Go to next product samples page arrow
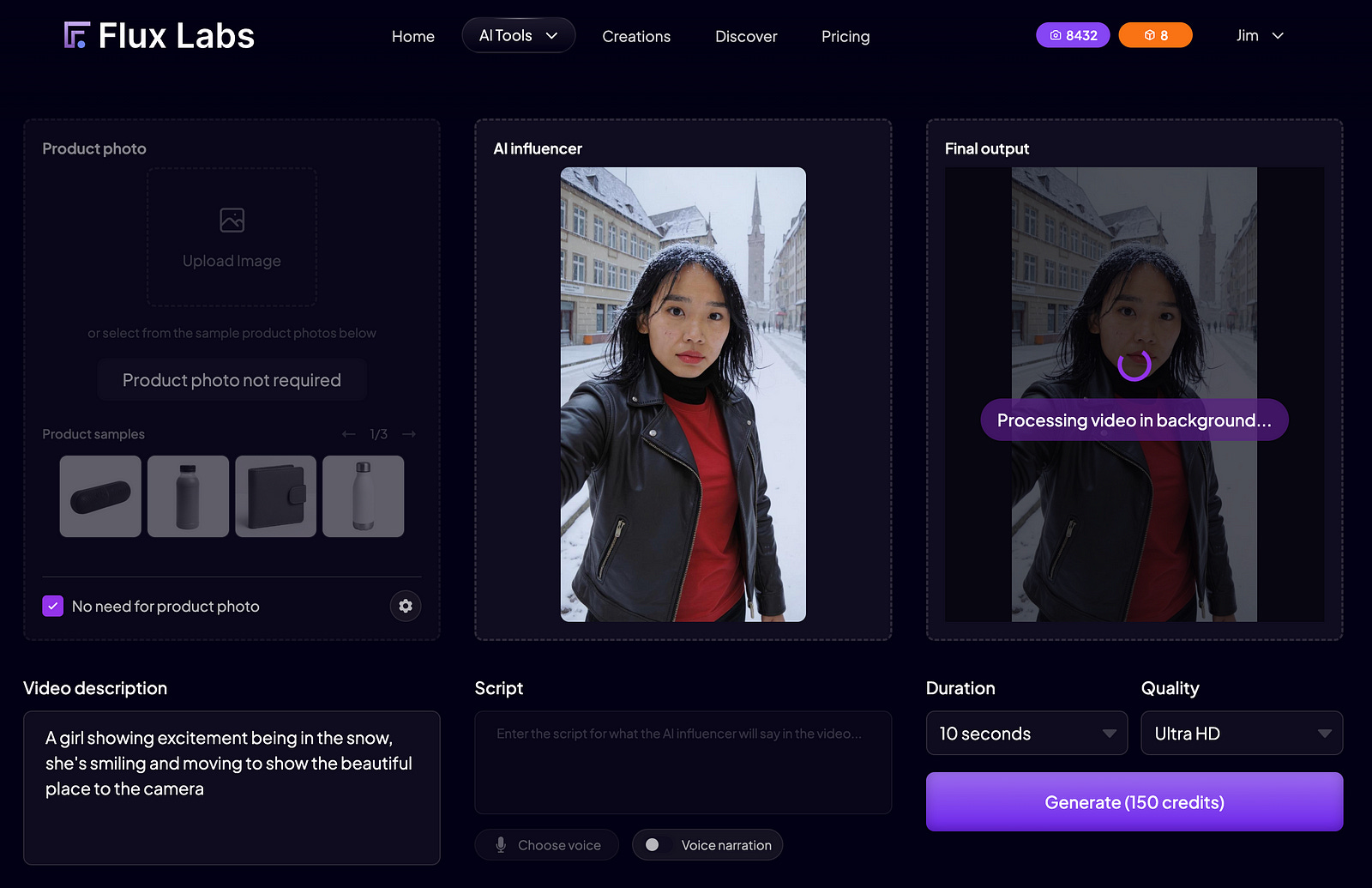The width and height of the screenshot is (1372, 888). pyautogui.click(x=409, y=434)
